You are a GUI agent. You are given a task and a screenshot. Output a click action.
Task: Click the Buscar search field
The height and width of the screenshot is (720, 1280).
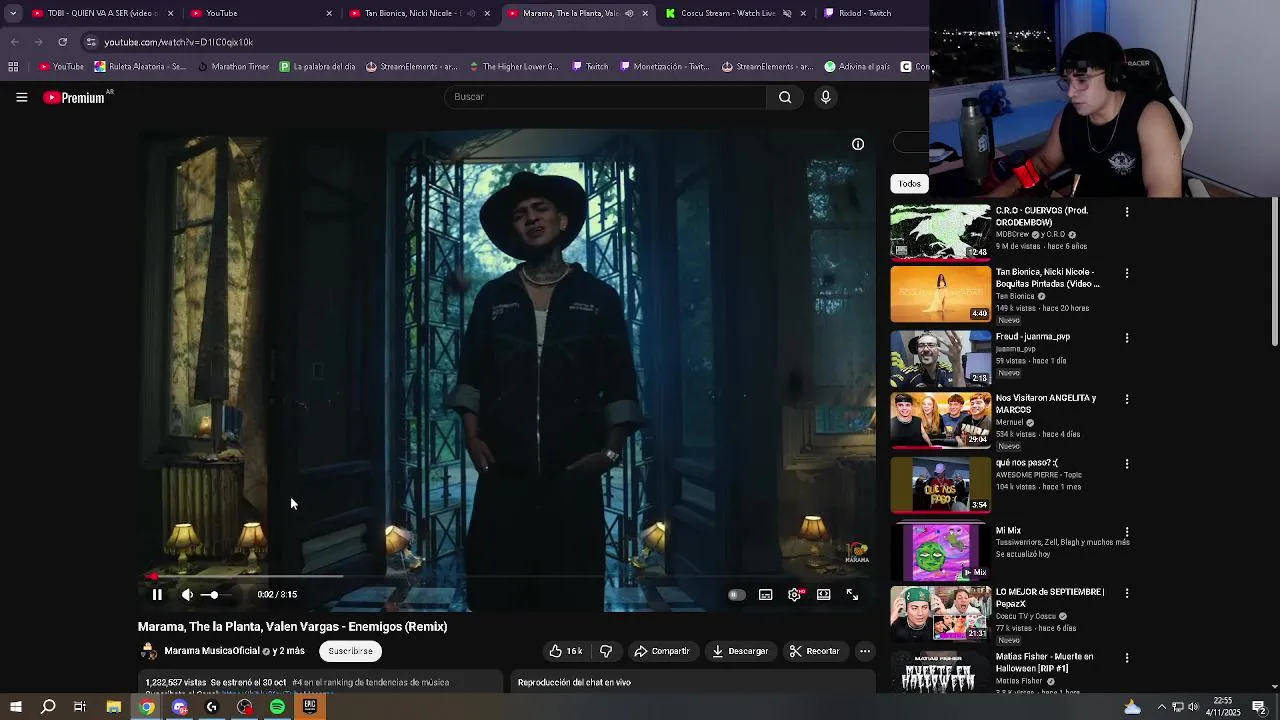(605, 97)
